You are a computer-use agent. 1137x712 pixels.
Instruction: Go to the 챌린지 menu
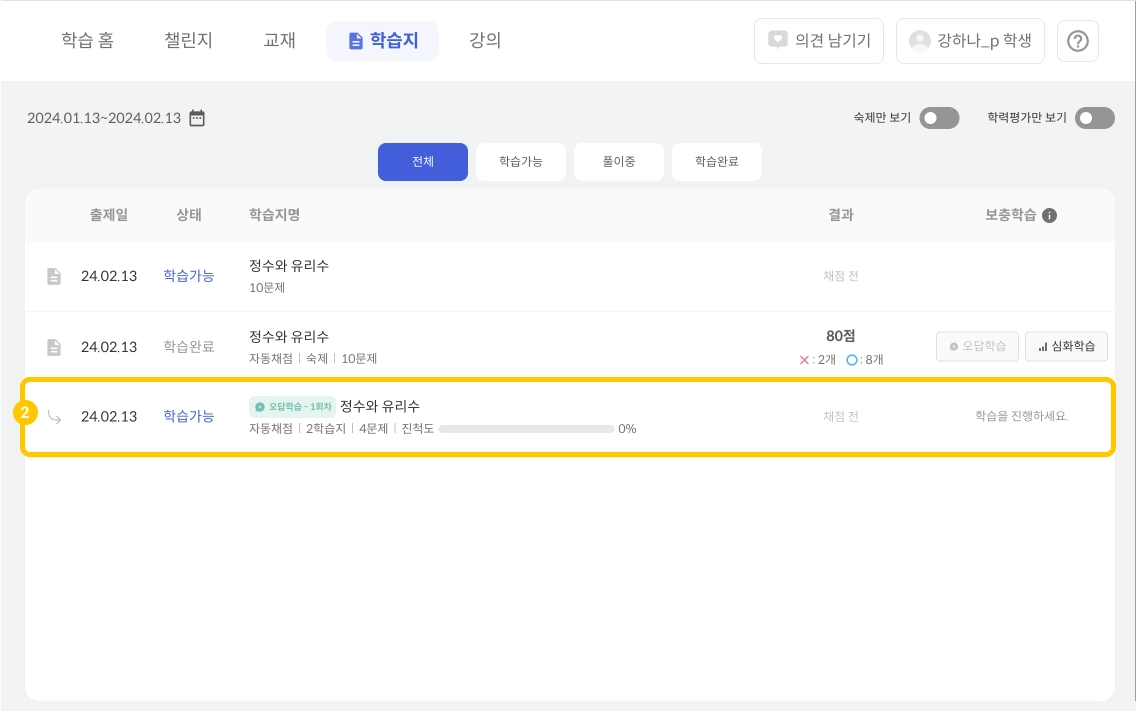(188, 41)
